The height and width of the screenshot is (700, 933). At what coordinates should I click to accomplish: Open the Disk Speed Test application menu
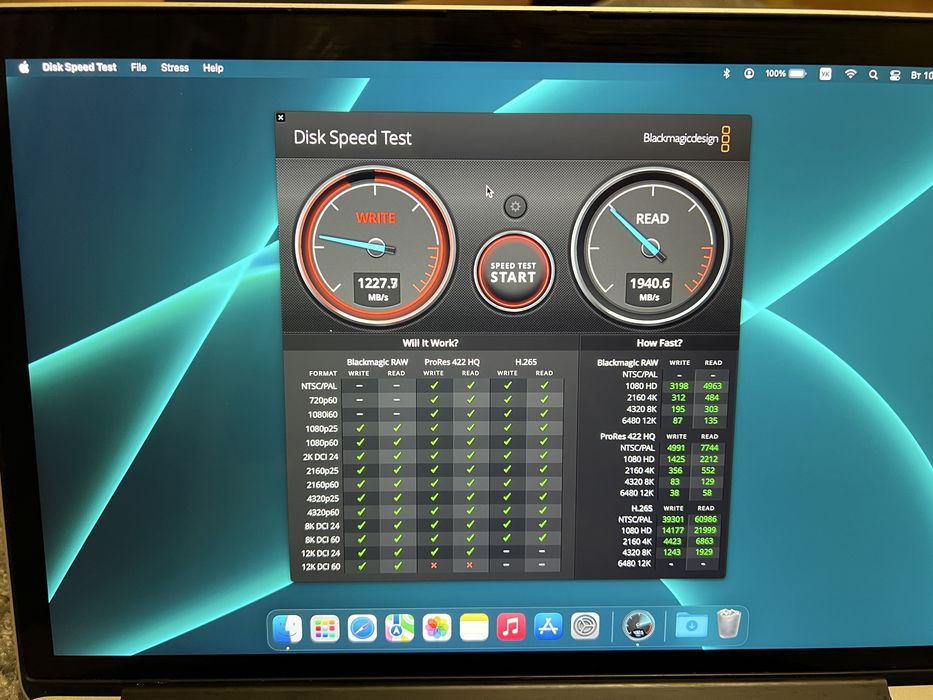coord(79,67)
